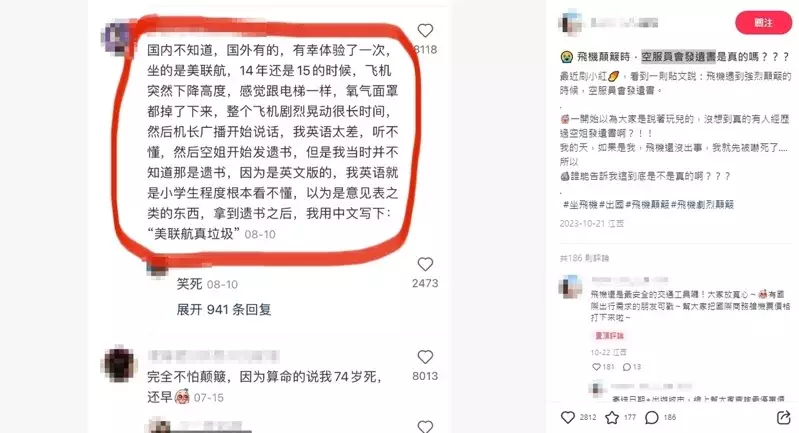Like the '完全不怕颠簸' comment
Viewport: 799px width, 433px height.
[425, 357]
